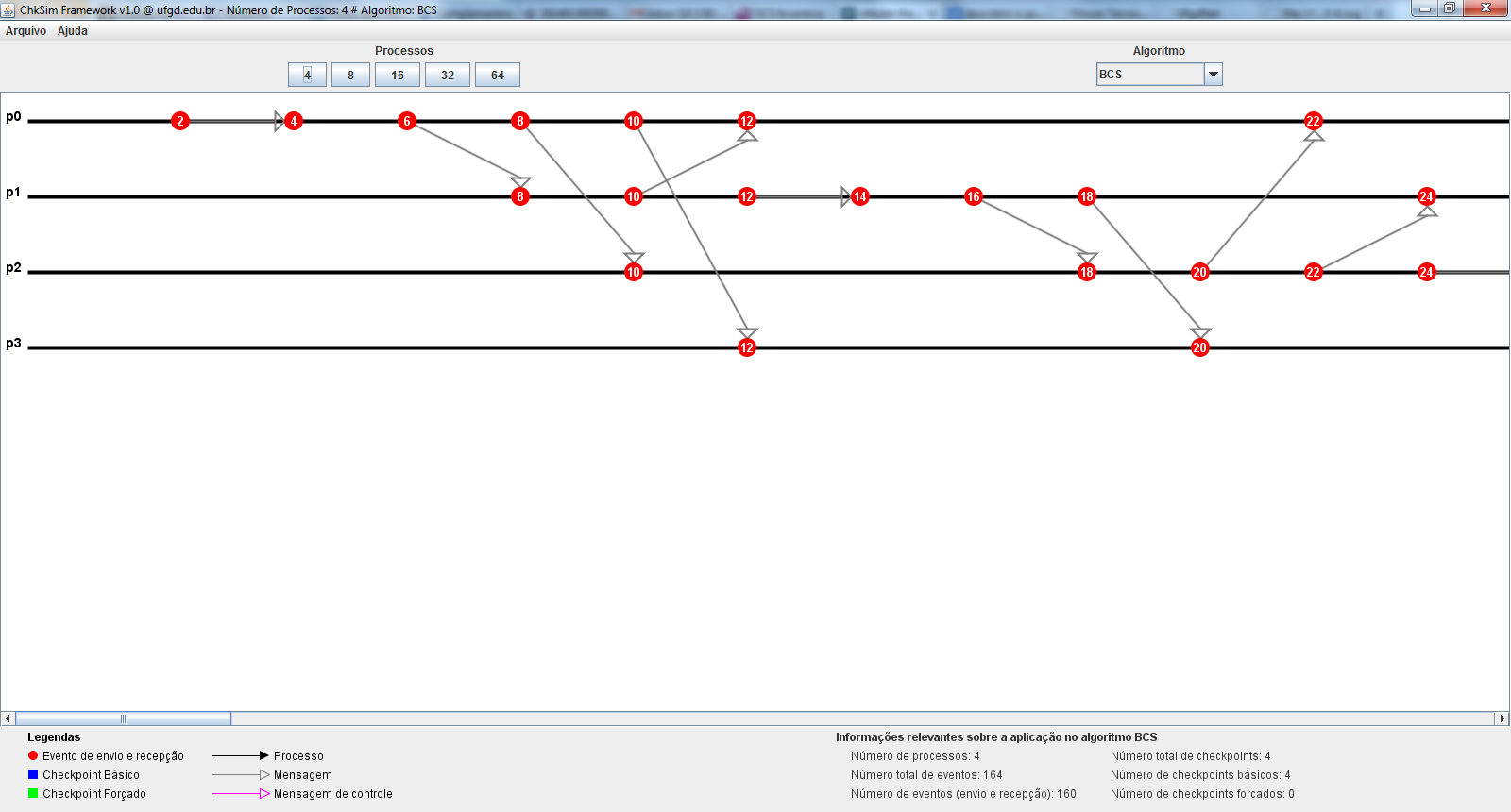The width and height of the screenshot is (1511, 812).
Task: Select event 14 on process p1
Action: [860, 196]
